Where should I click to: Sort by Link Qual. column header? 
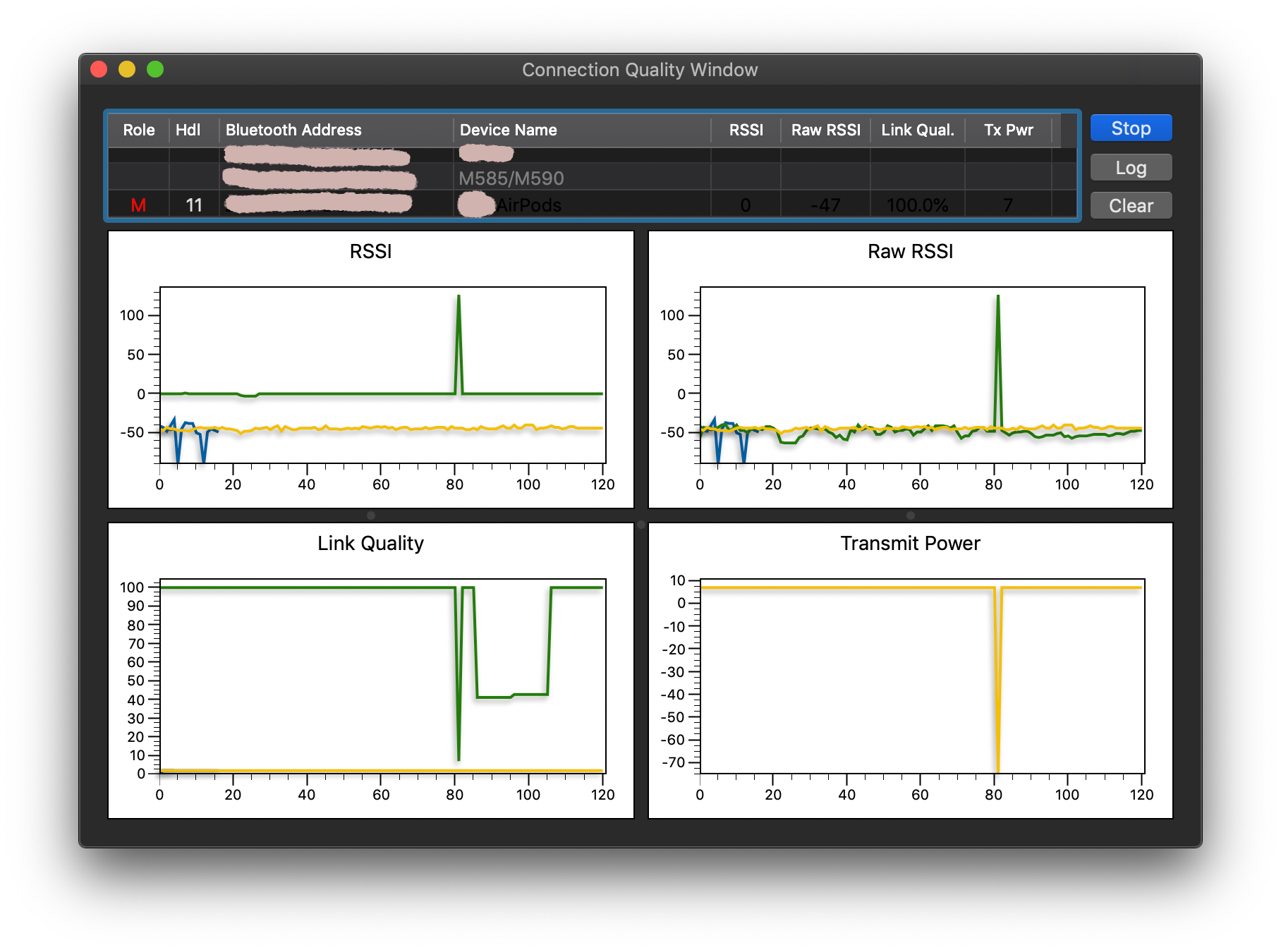coord(917,130)
